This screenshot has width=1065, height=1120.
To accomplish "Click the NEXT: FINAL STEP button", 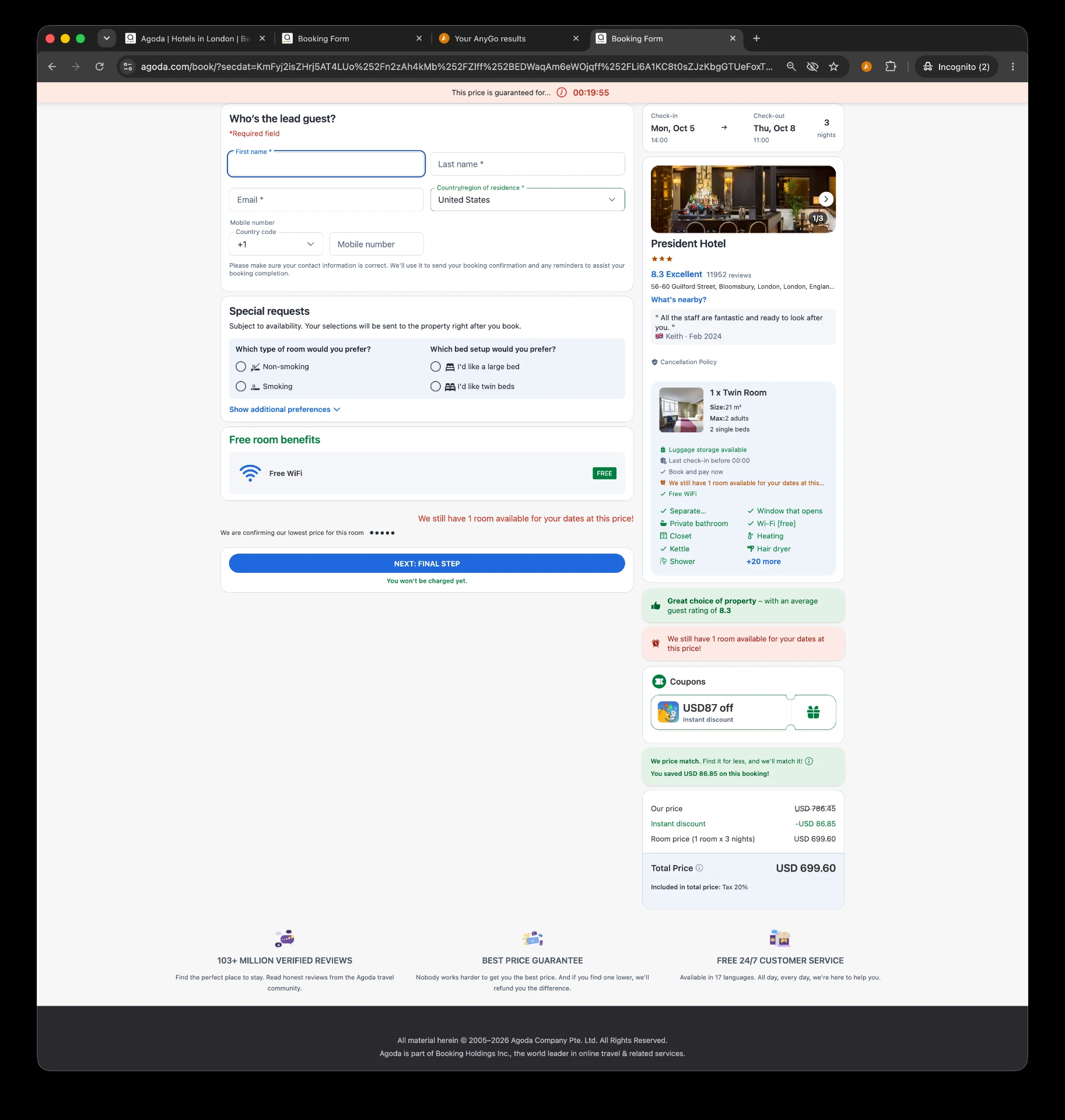I will [x=427, y=563].
